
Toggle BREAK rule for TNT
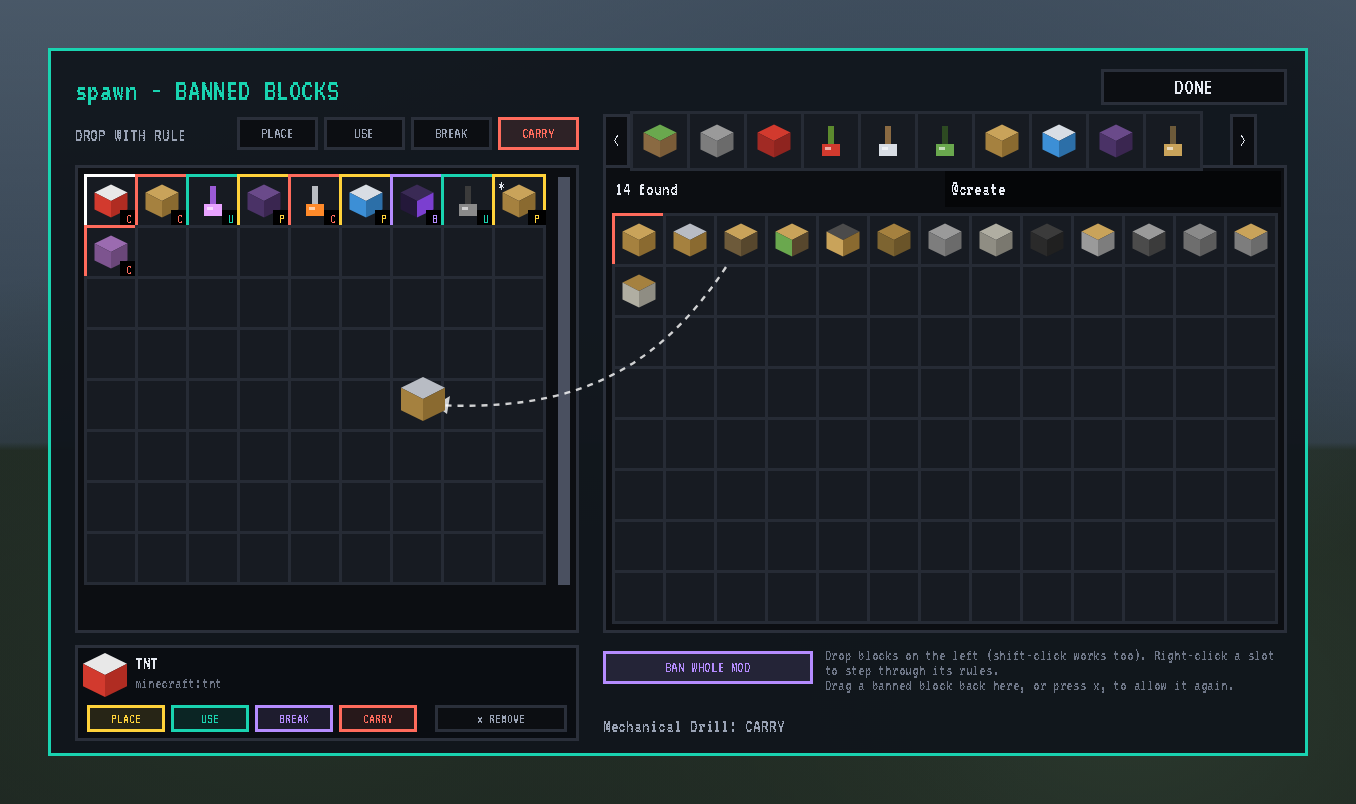[294, 719]
